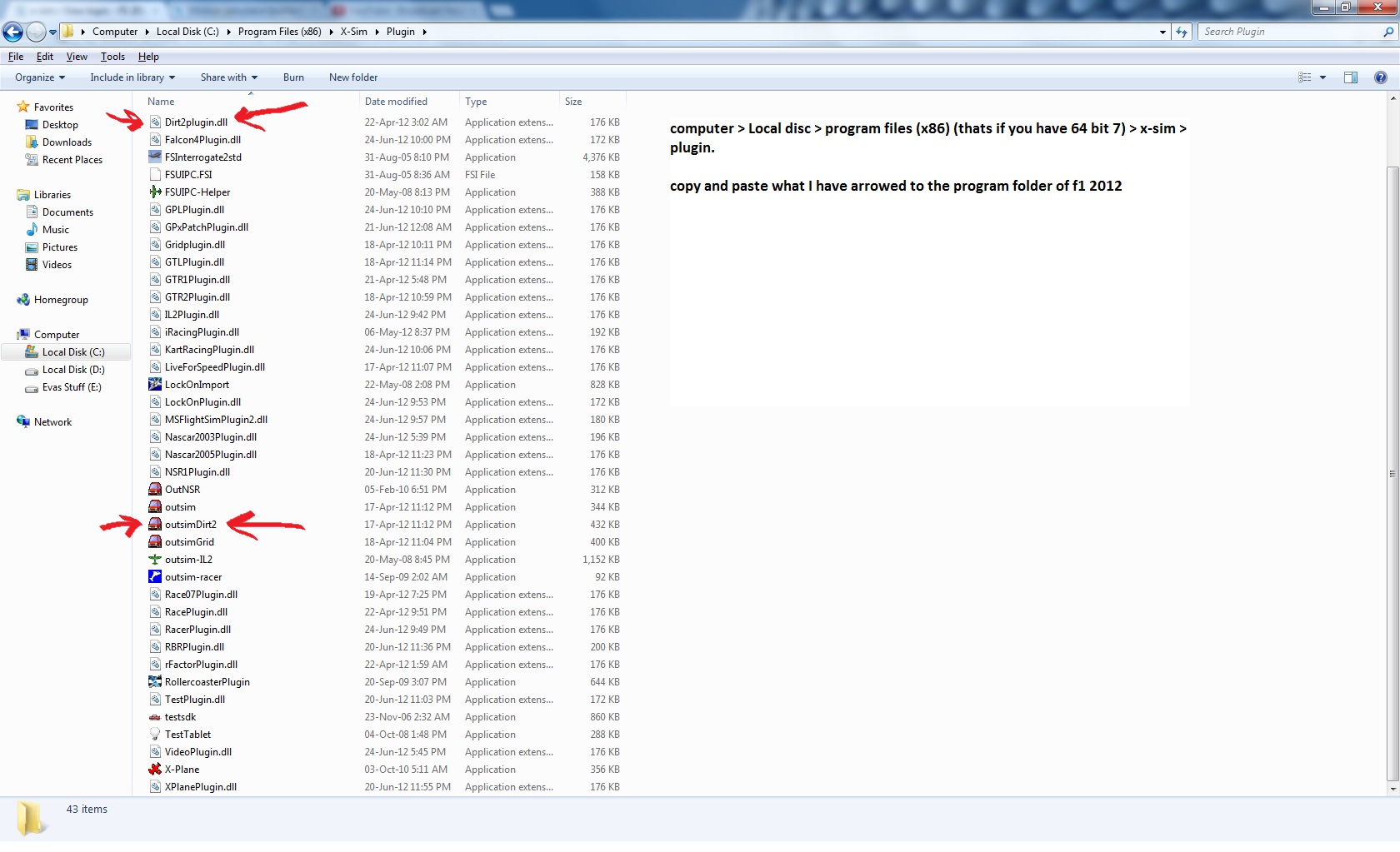Select the outsimGrid application icon
The width and height of the screenshot is (1400, 852).
(155, 542)
